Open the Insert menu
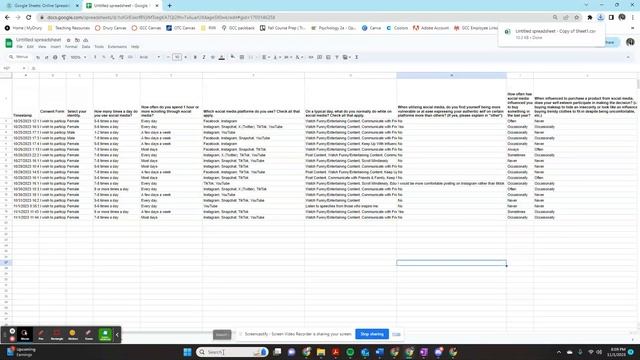This screenshot has width=640, height=360. pyautogui.click(x=56, y=47)
